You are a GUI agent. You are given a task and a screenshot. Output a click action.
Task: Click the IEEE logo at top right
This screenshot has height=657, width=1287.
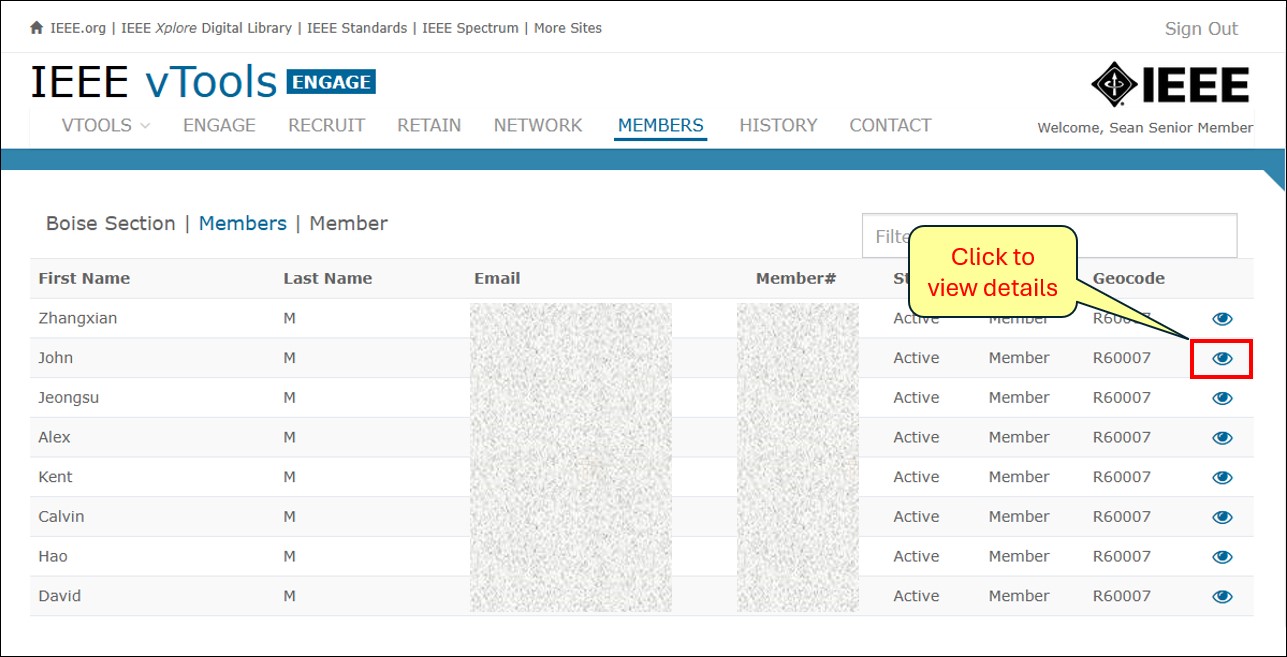[x=1170, y=84]
